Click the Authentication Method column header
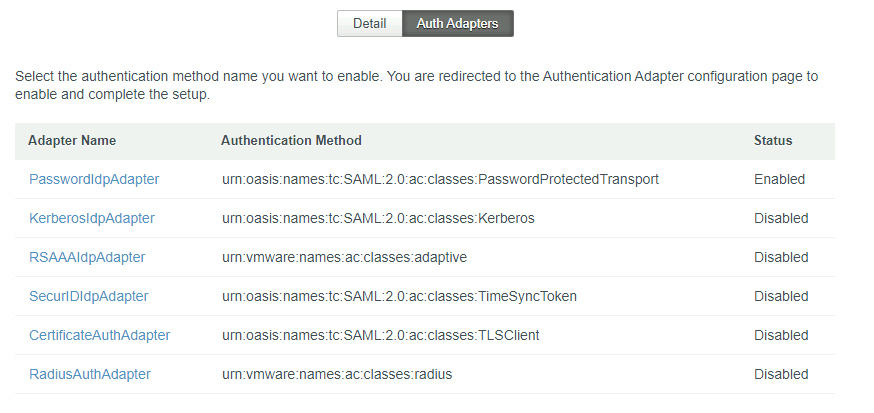Screen dimensions: 874x413 coord(291,140)
